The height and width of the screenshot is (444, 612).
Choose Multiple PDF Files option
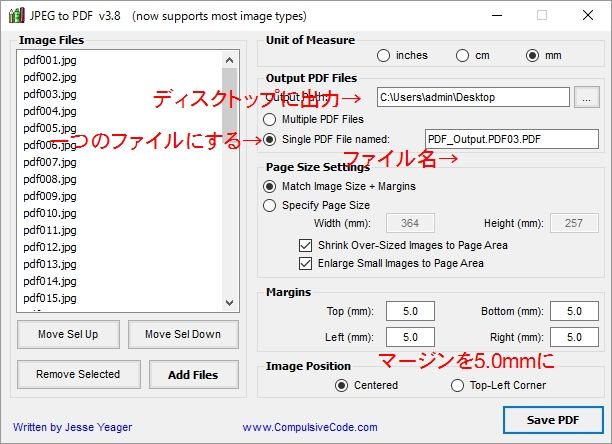coord(269,119)
